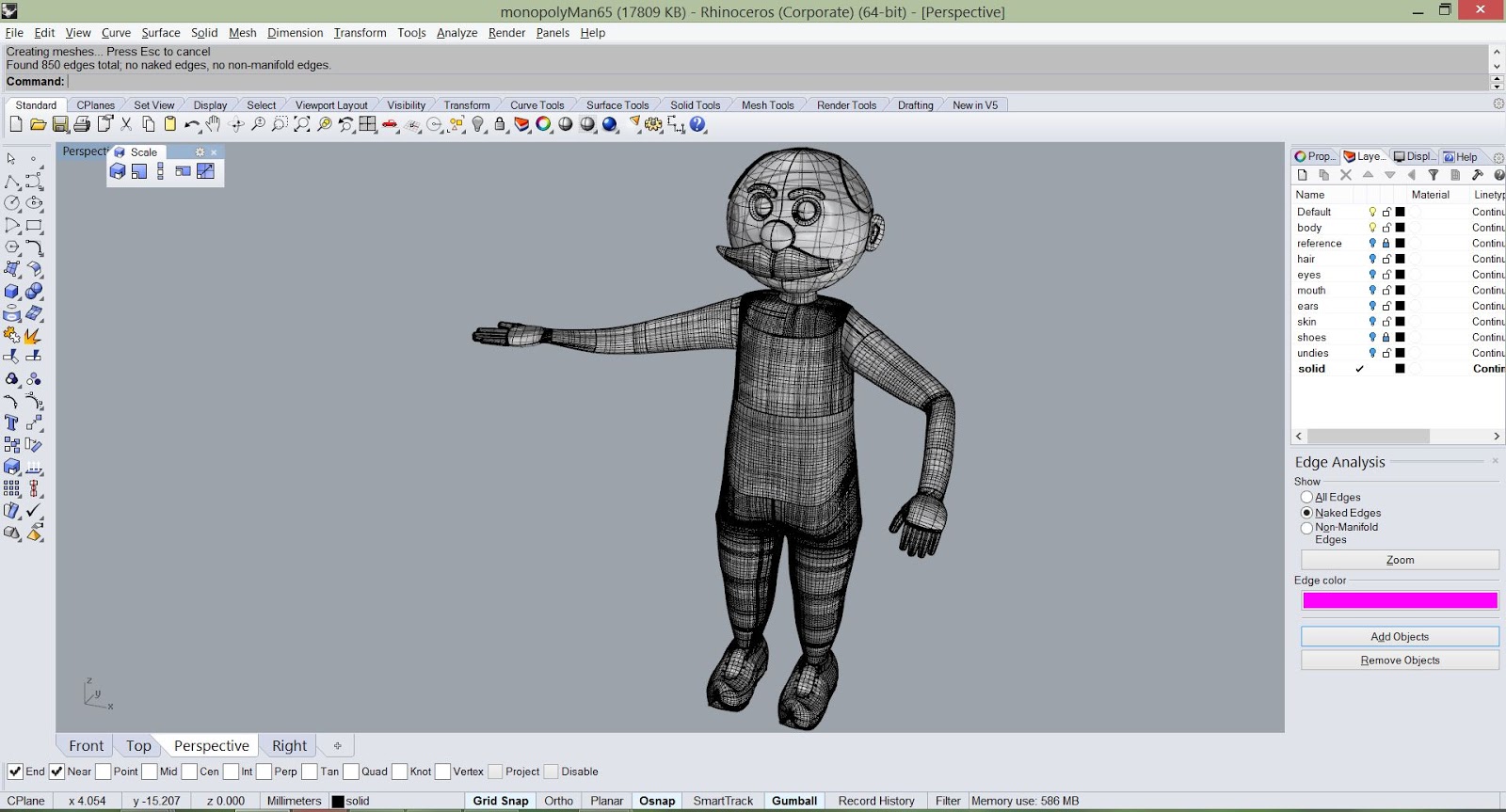This screenshot has height=812, width=1506.
Task: Open the toolbar tabs gear options
Action: pos(1498,103)
